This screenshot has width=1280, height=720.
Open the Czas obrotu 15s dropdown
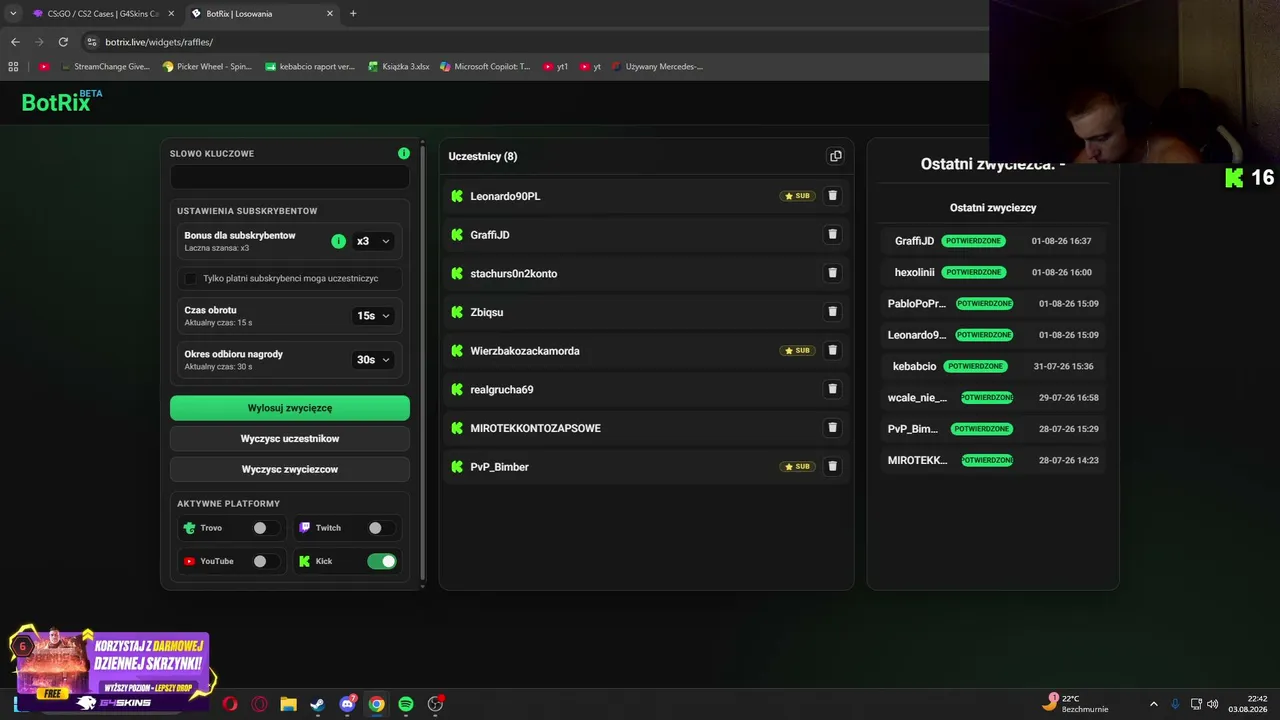[373, 316]
